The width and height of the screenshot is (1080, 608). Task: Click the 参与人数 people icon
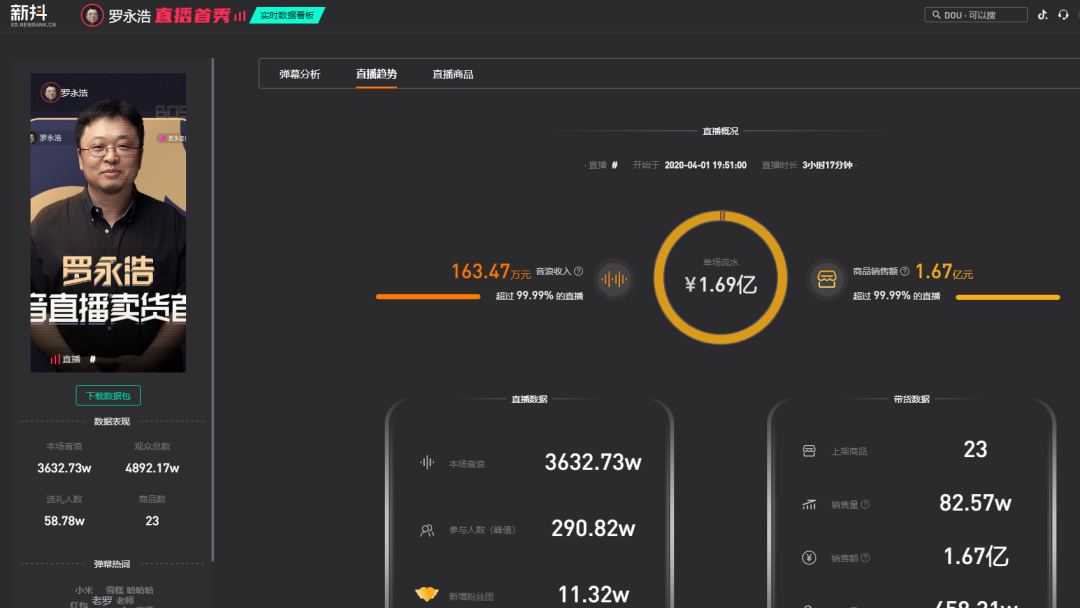coord(427,530)
